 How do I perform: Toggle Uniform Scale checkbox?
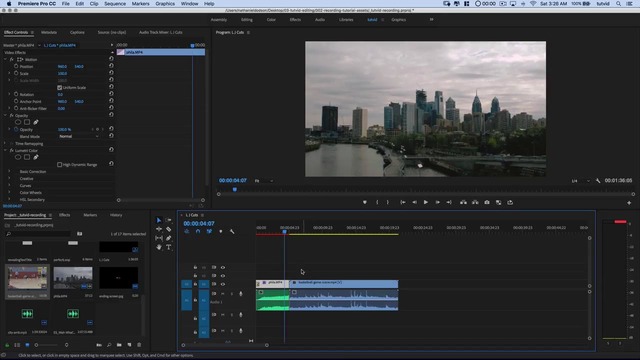pos(60,88)
